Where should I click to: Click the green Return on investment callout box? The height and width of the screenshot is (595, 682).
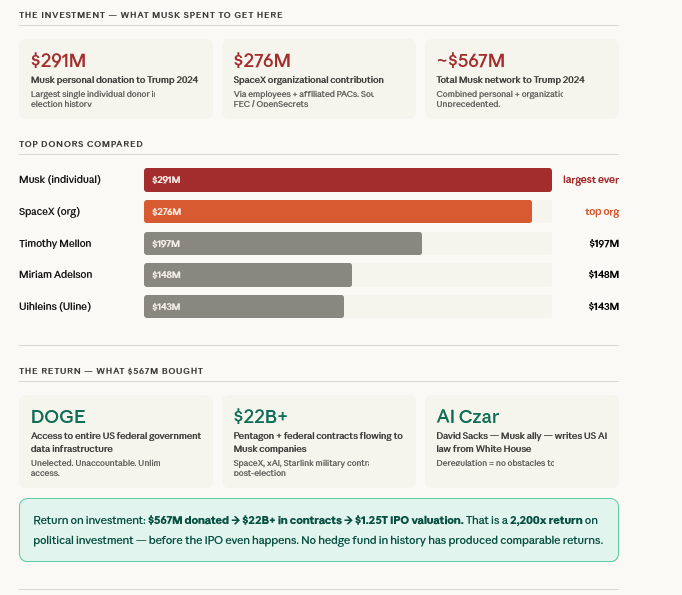(x=319, y=530)
